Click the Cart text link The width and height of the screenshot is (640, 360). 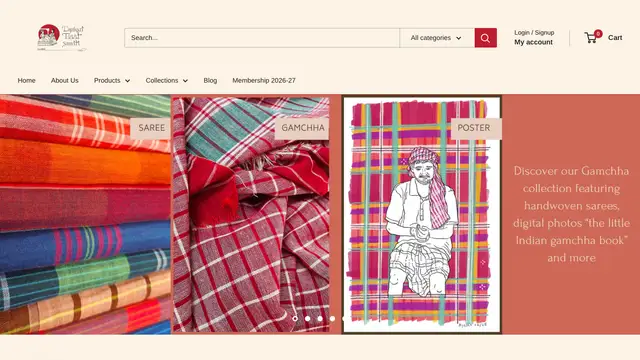615,38
